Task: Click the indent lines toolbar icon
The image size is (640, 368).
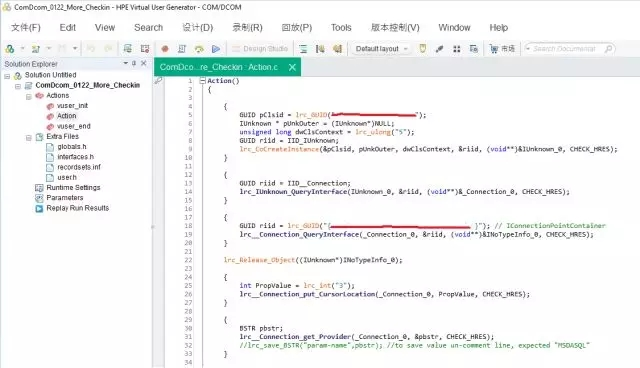Action: tap(303, 49)
